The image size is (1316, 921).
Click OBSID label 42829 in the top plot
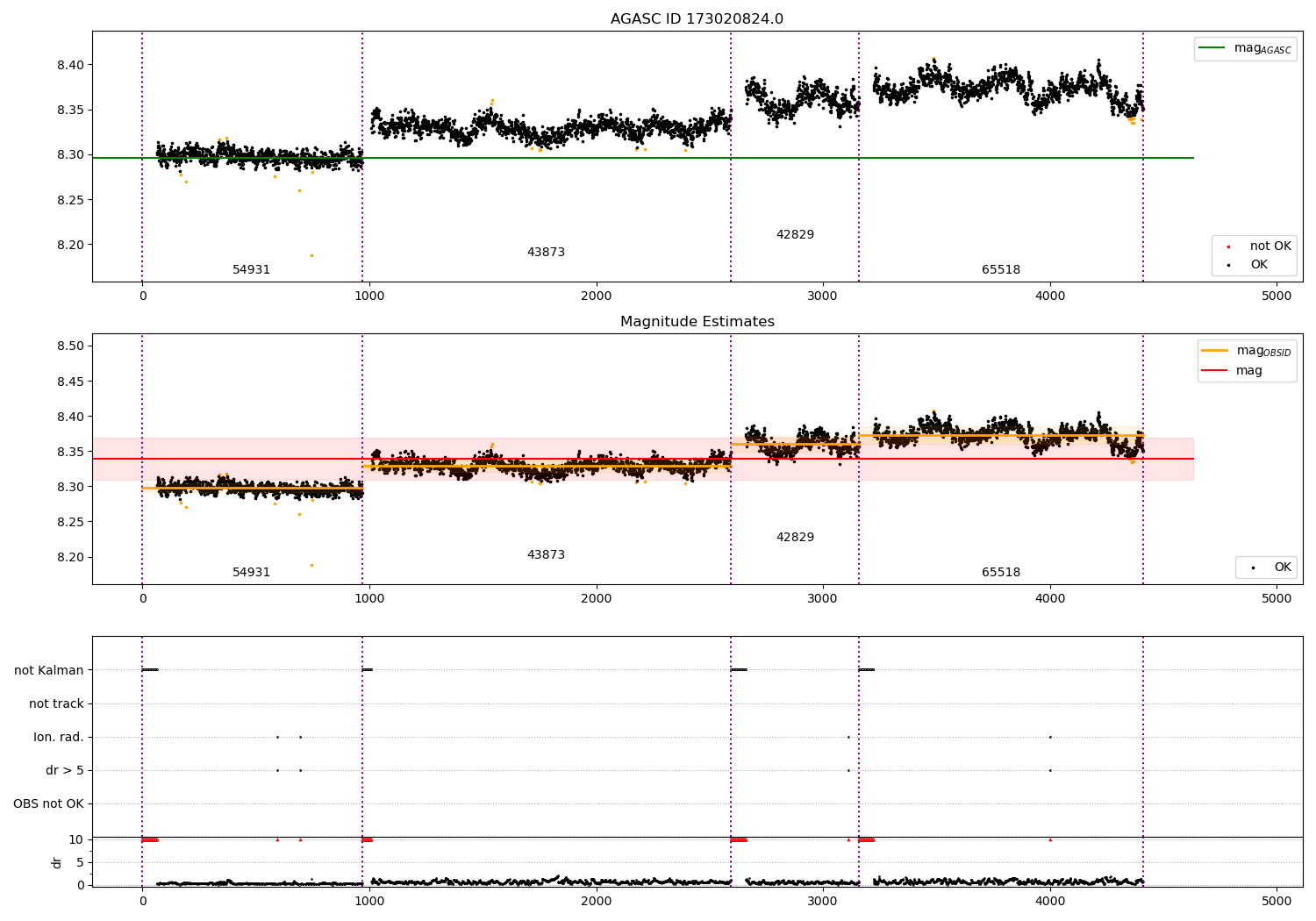795,235
